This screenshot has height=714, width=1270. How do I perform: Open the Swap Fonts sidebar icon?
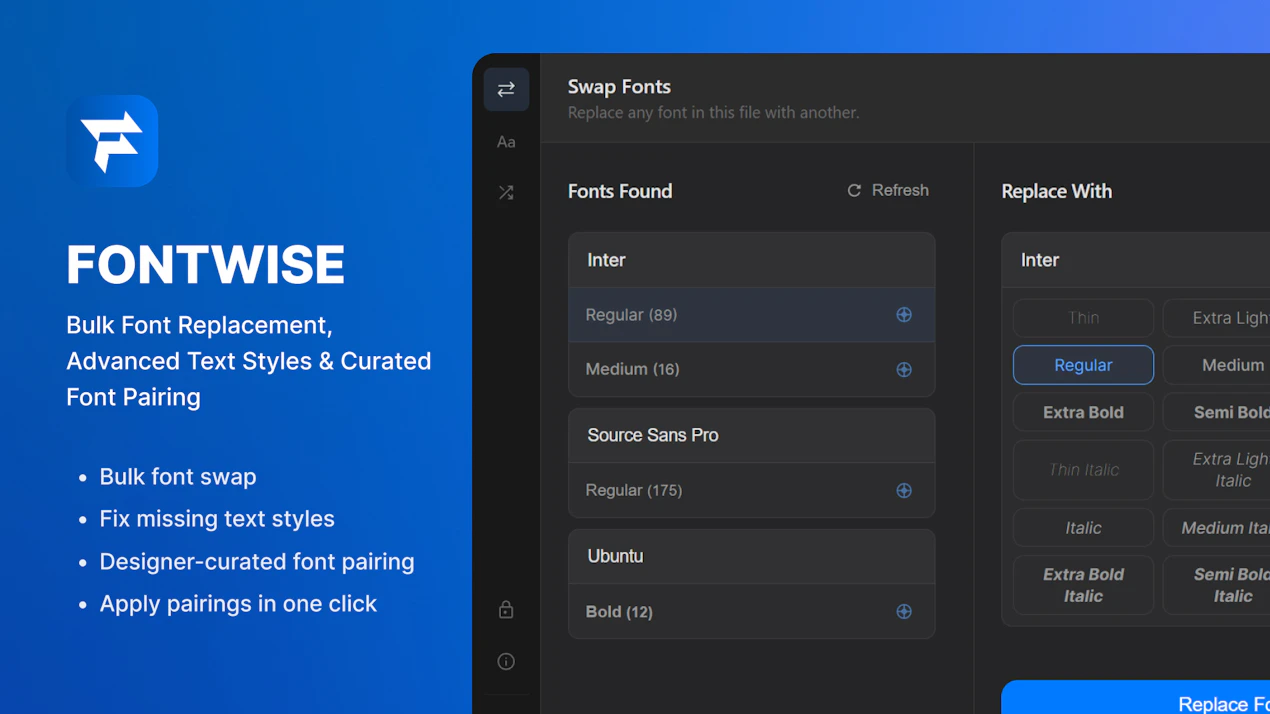(x=506, y=89)
